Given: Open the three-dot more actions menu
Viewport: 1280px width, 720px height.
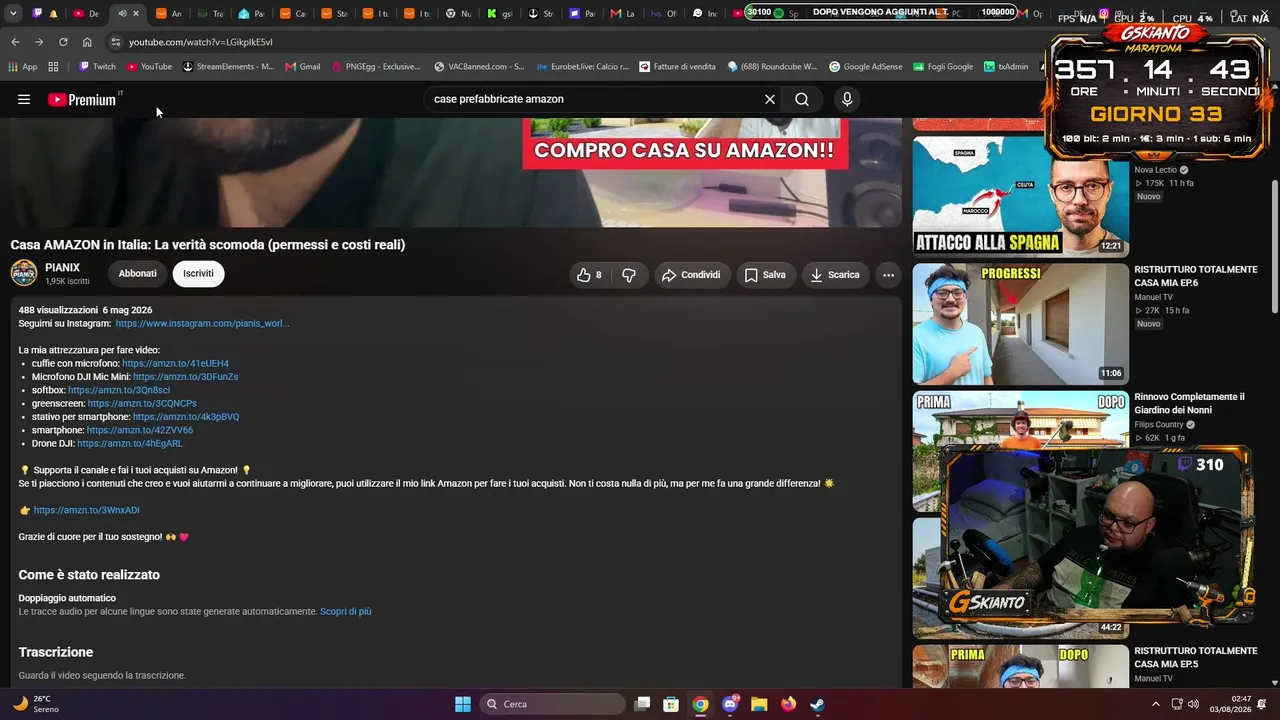Looking at the screenshot, I should point(888,275).
